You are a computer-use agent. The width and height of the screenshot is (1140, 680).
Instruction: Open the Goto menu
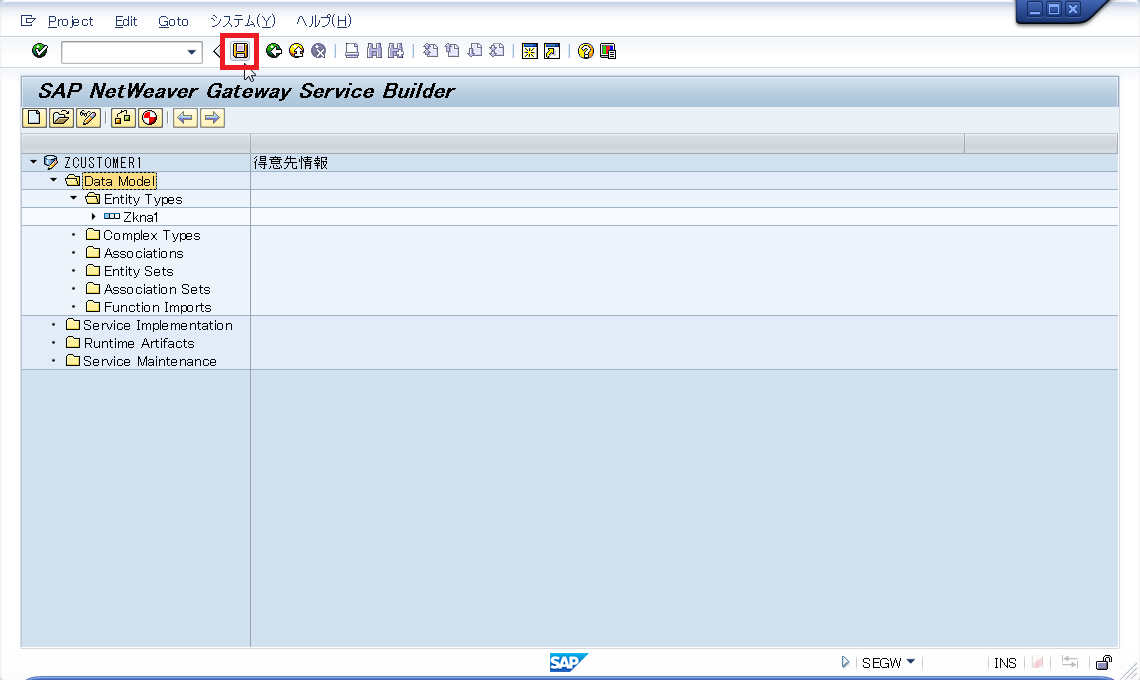[173, 21]
